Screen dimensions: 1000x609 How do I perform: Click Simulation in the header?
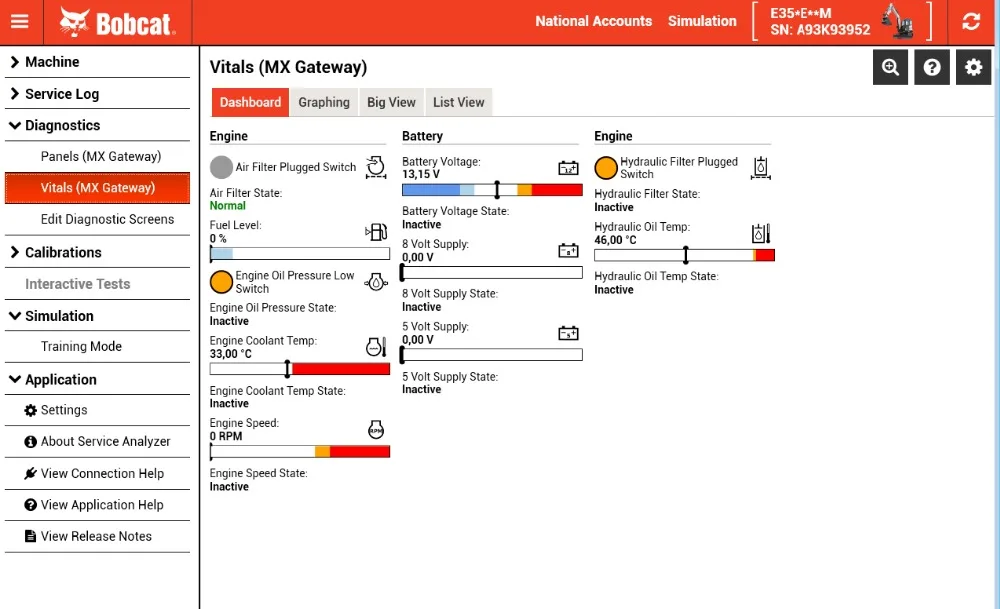[x=702, y=21]
